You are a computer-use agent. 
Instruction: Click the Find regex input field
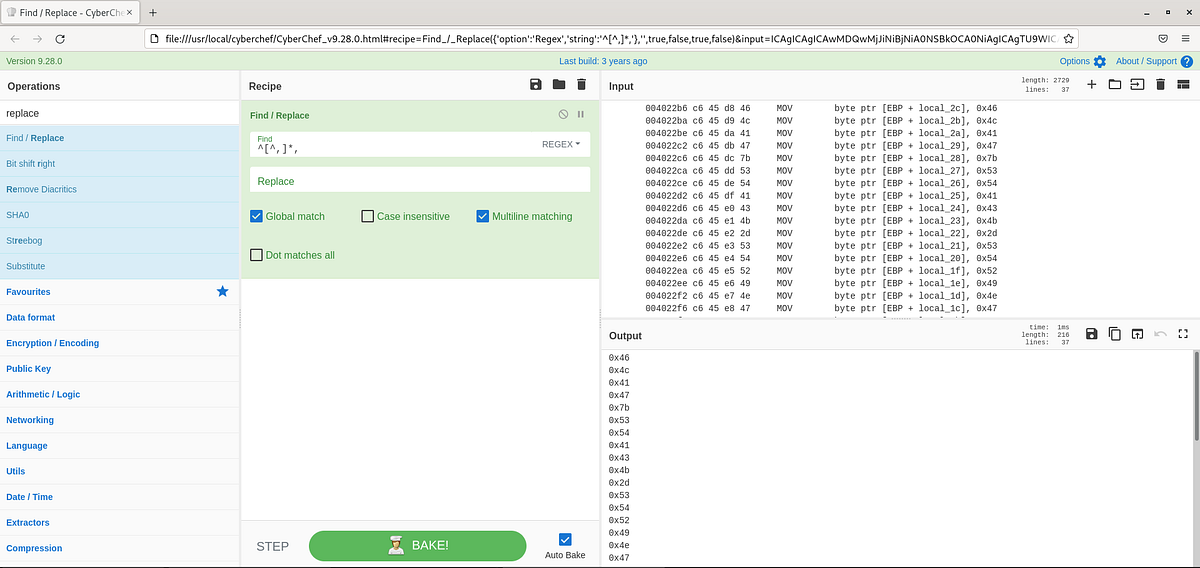(395, 144)
